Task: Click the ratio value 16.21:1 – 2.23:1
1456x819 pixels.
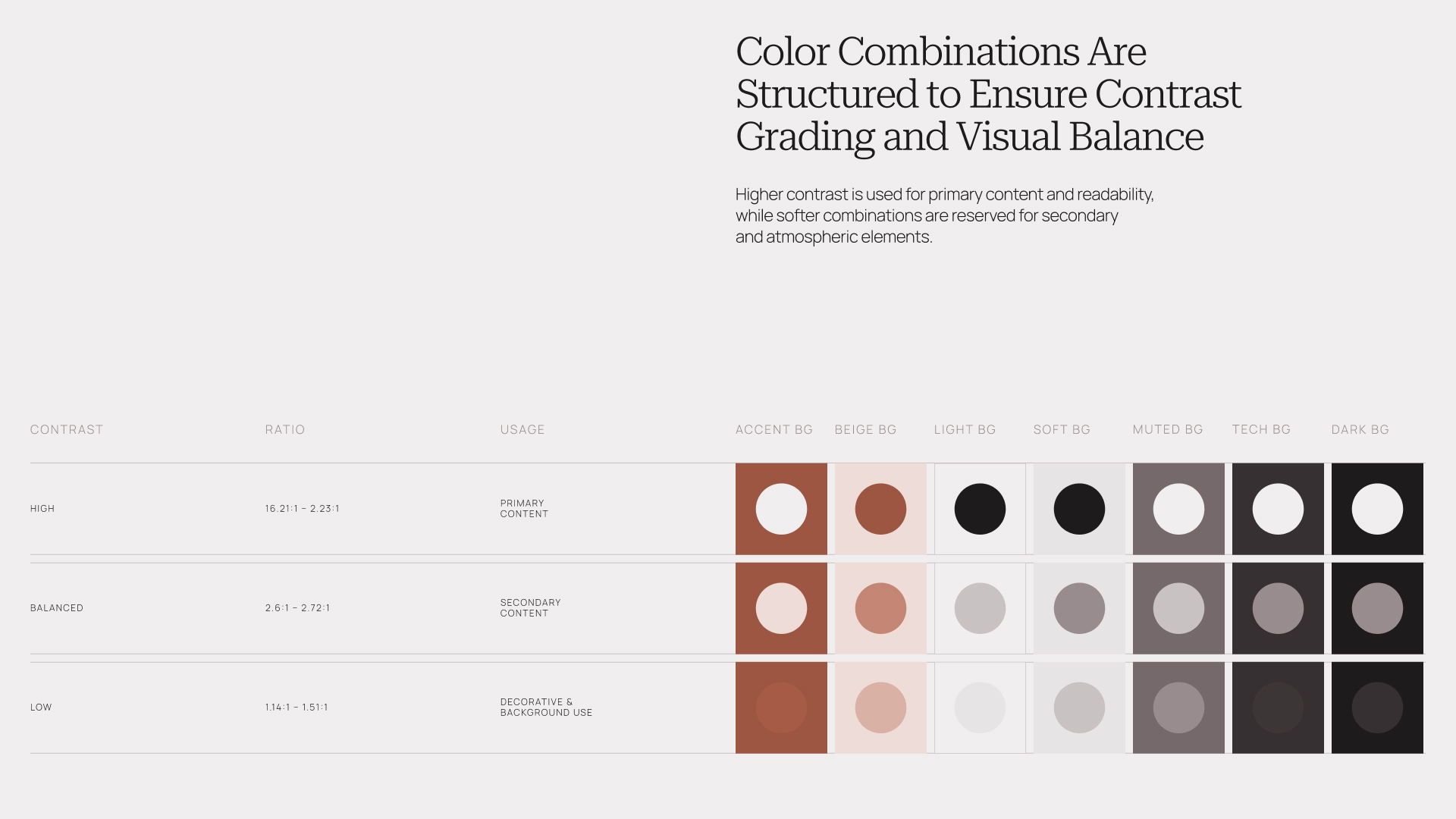Action: pos(303,509)
